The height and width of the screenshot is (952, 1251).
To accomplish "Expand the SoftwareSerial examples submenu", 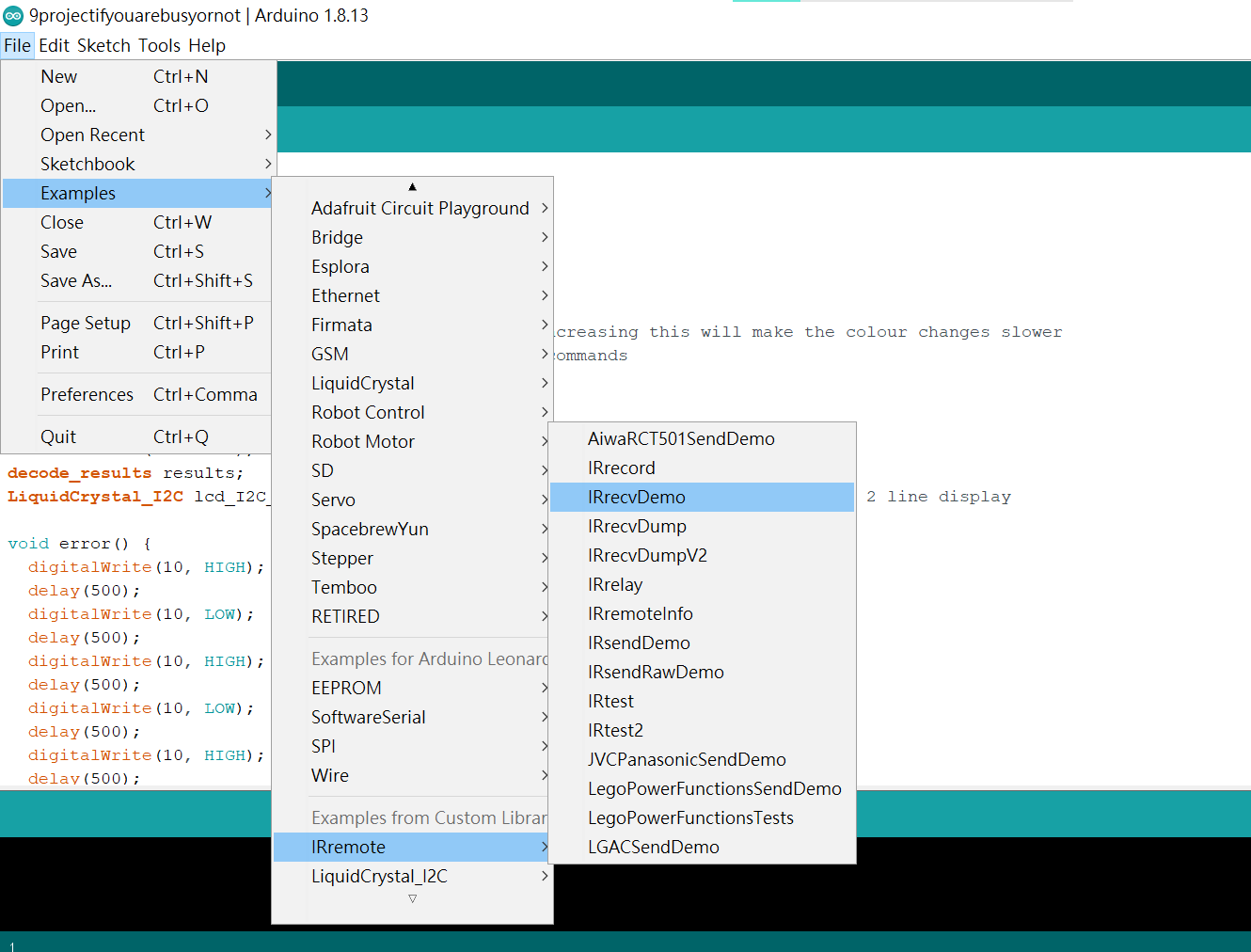I will tap(412, 717).
